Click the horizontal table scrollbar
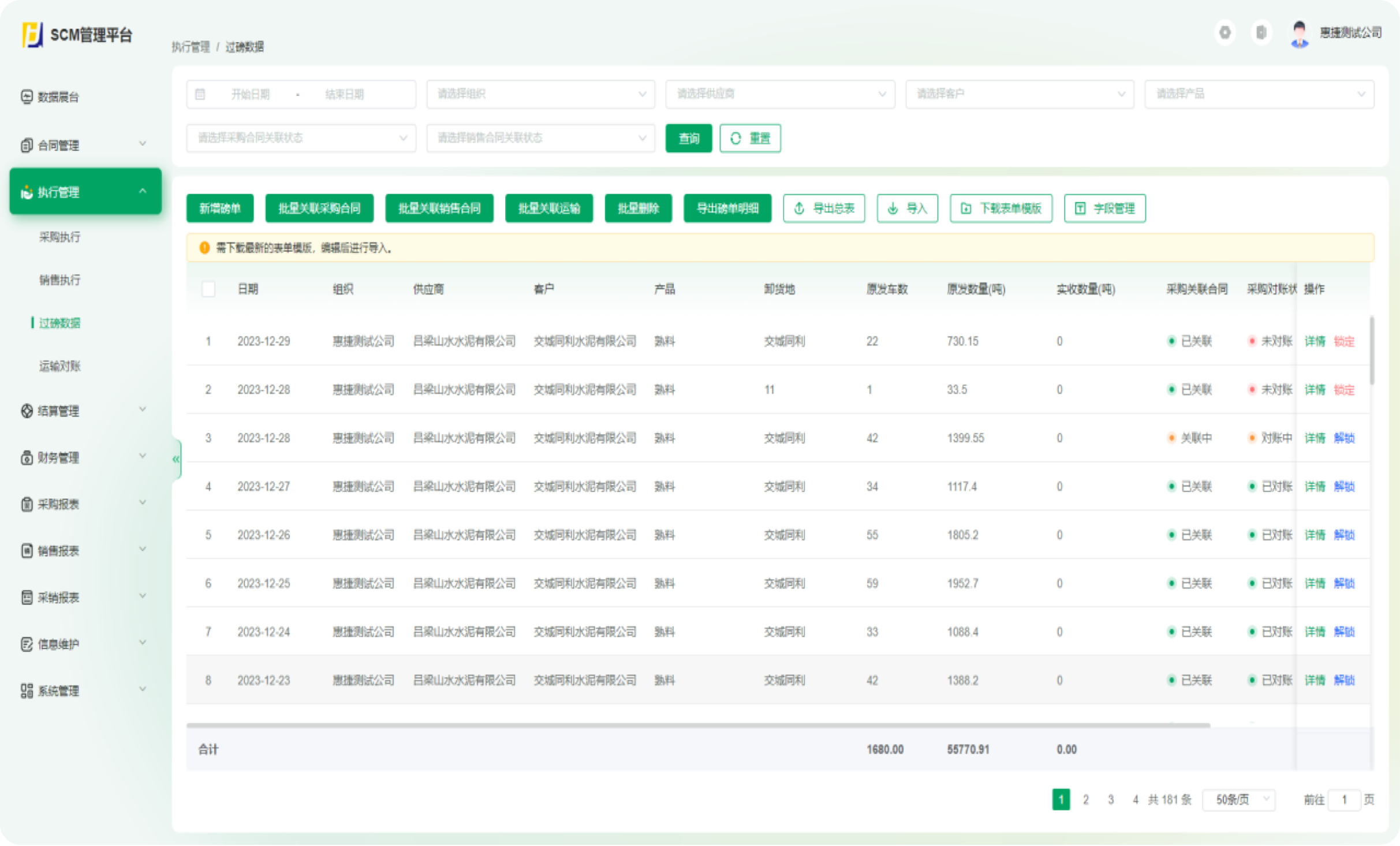1400x846 pixels. point(698,725)
